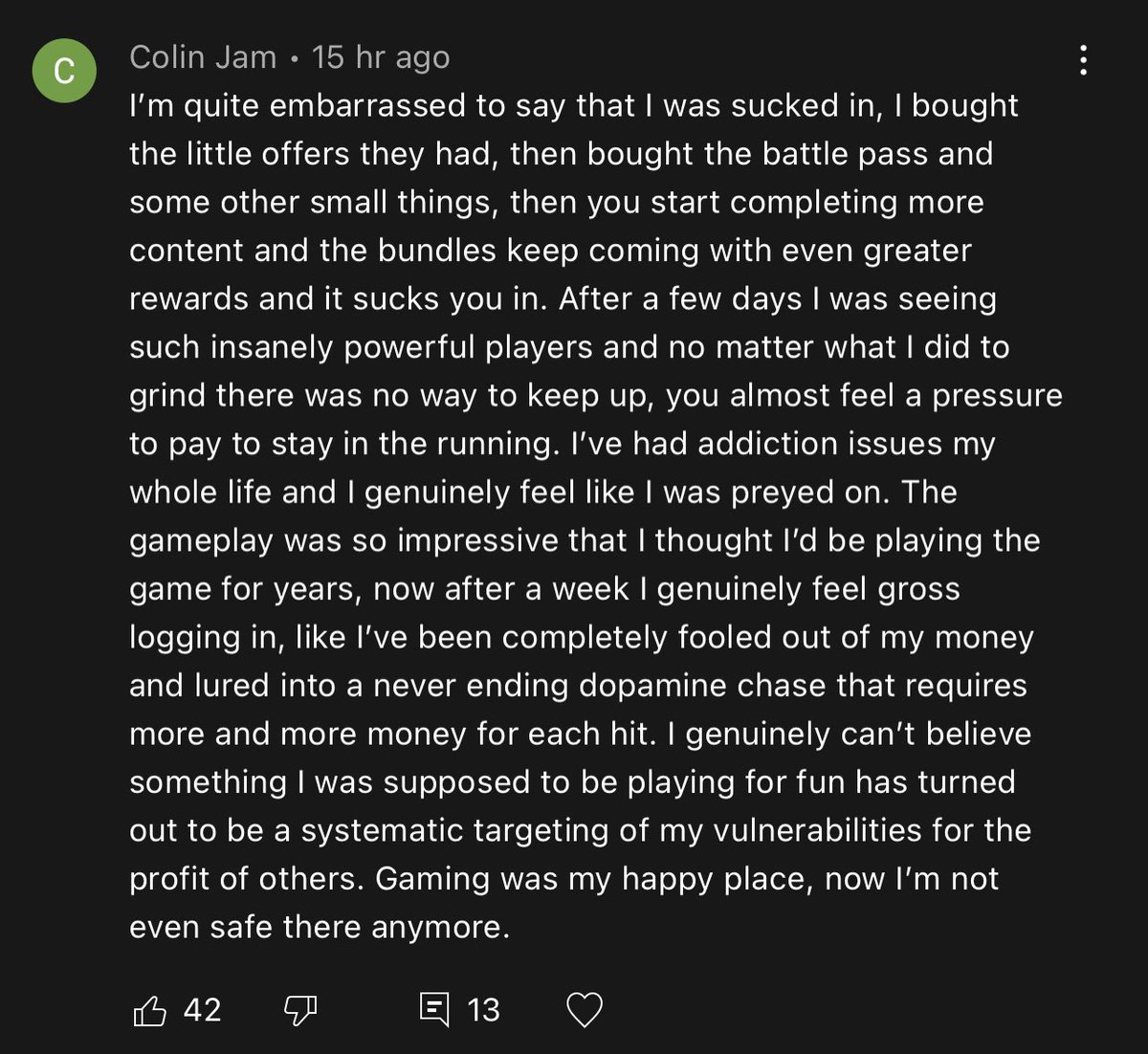Open the three-dot options menu
The width and height of the screenshot is (1148, 1054).
(x=1083, y=60)
